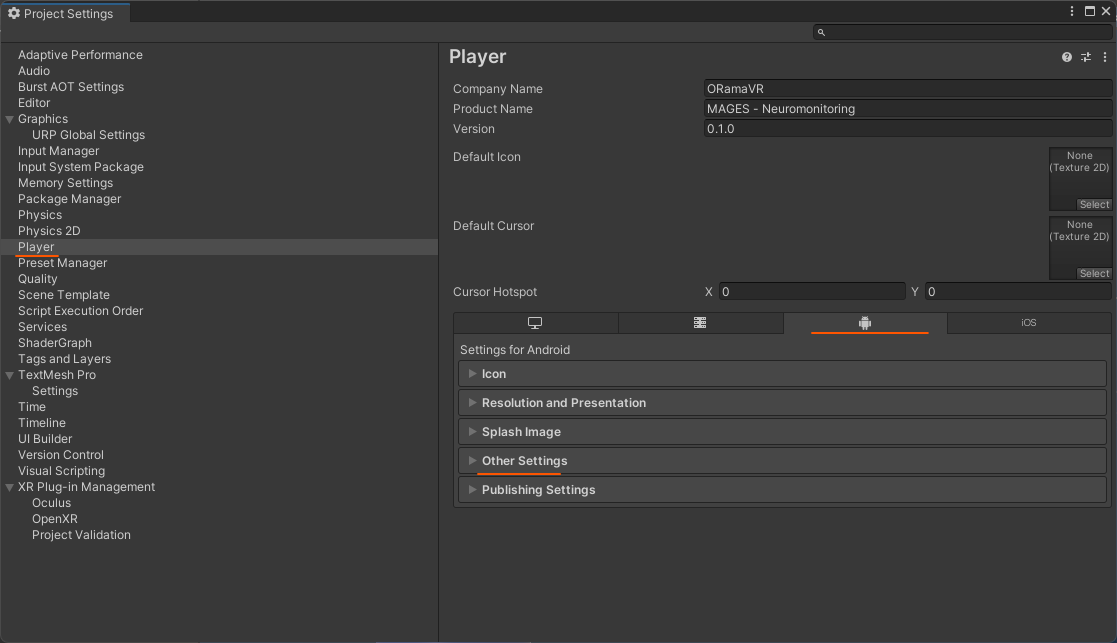Open Memory Settings
Image resolution: width=1117 pixels, height=643 pixels.
[x=65, y=183]
